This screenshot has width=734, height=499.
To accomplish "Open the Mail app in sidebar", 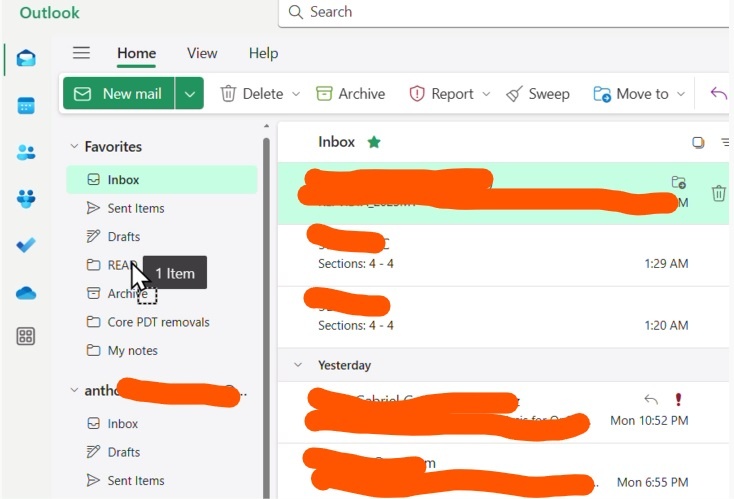I will pyautogui.click(x=26, y=59).
